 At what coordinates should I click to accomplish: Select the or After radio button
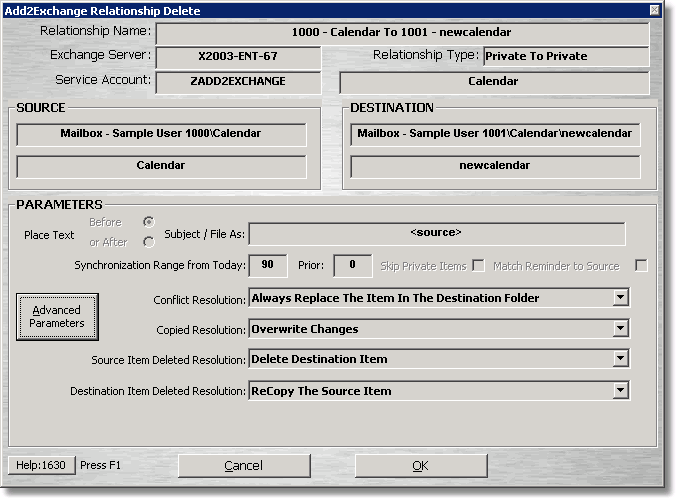click(x=149, y=242)
